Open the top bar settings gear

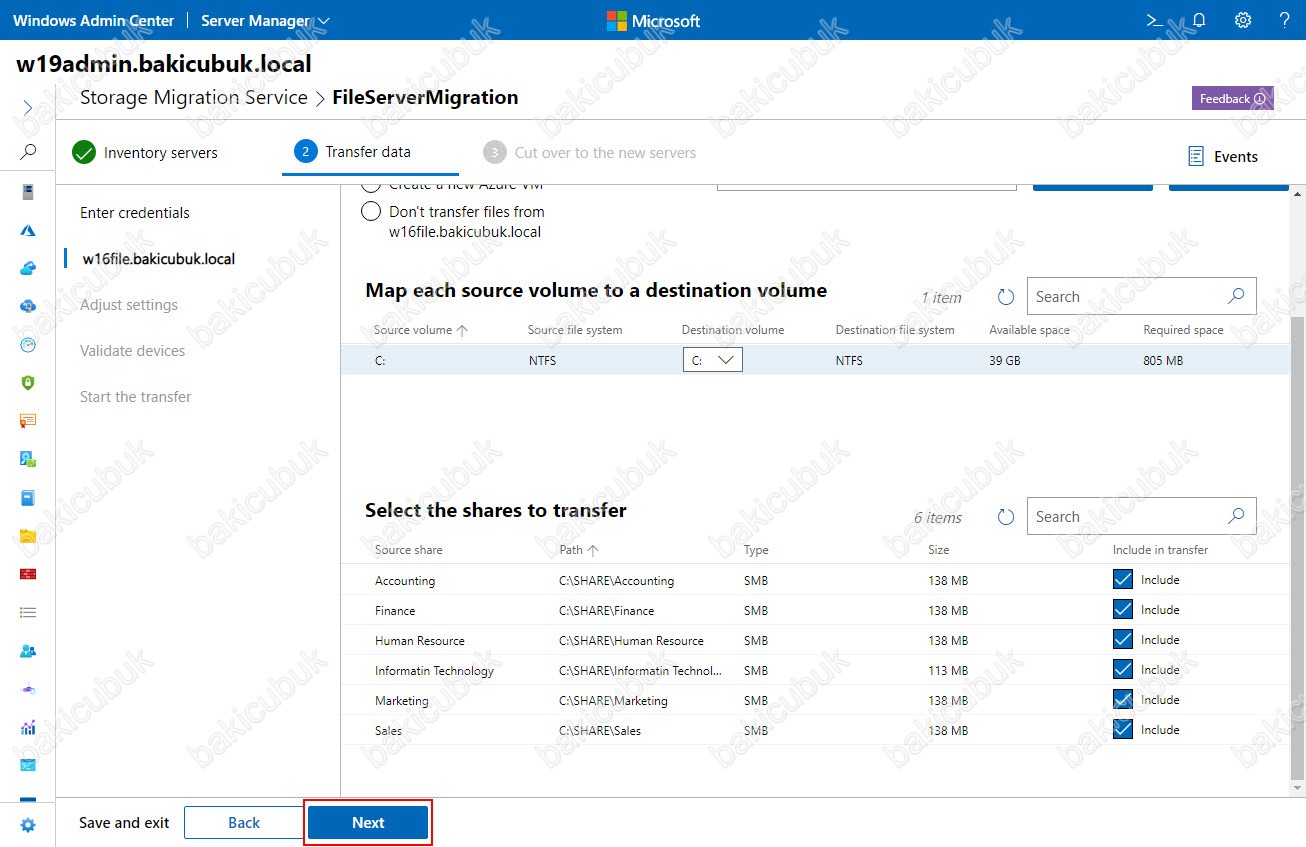1243,20
